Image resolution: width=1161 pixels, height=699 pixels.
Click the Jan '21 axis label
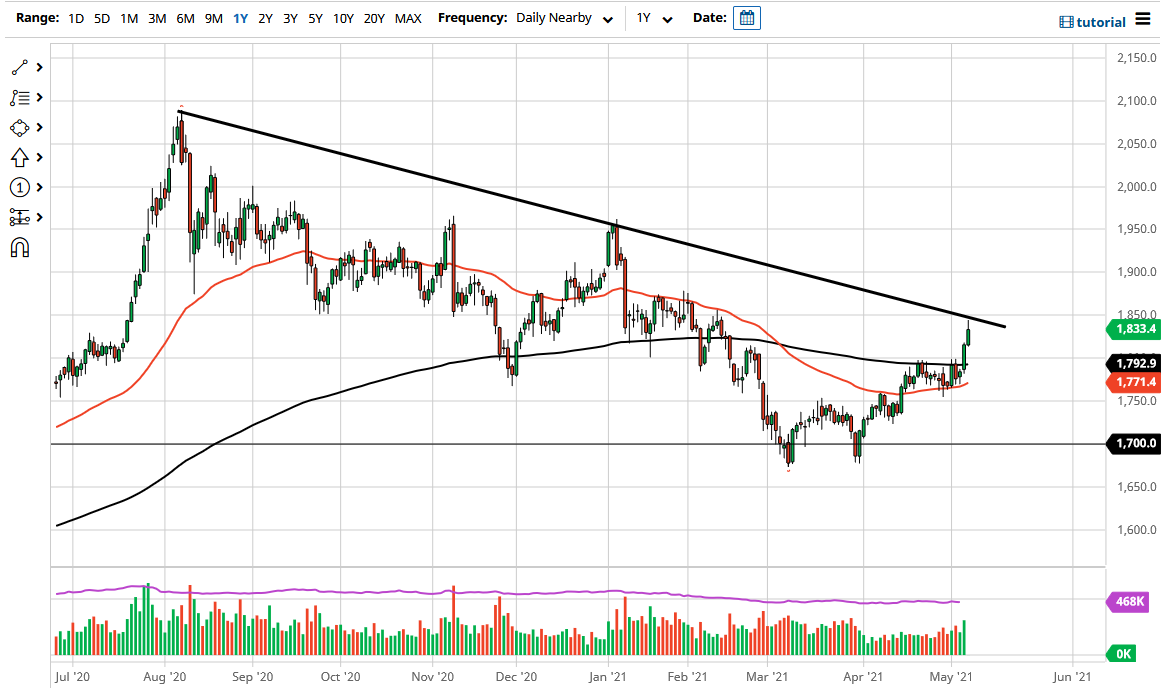[x=608, y=677]
